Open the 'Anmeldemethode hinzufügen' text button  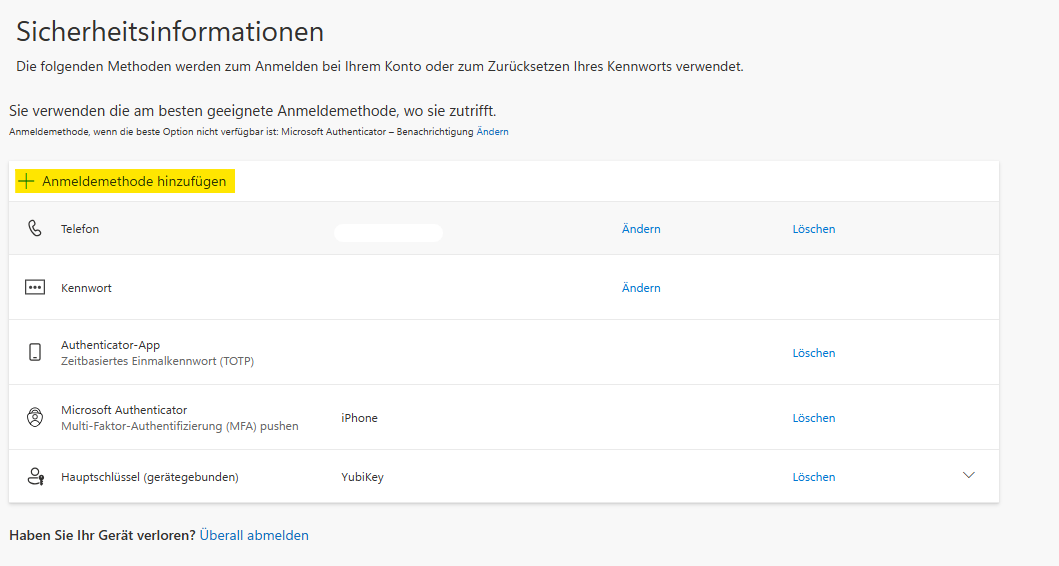click(x=134, y=181)
